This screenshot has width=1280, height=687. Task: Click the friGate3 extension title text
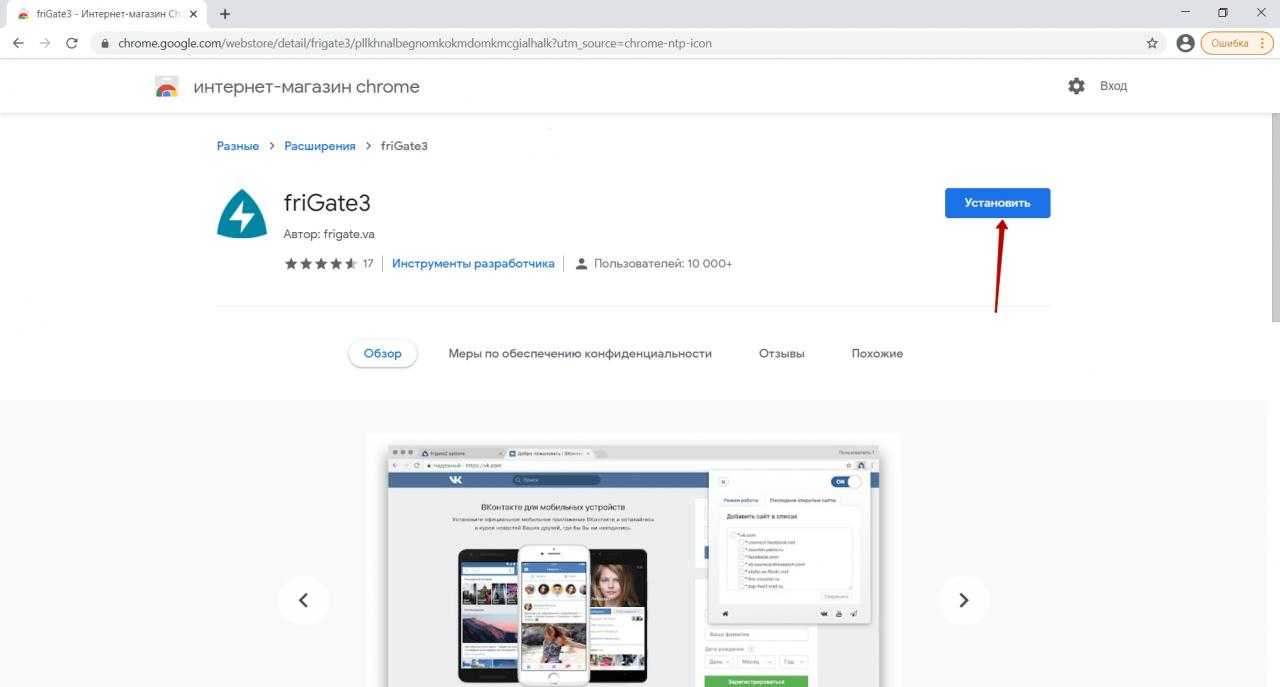[x=327, y=203]
